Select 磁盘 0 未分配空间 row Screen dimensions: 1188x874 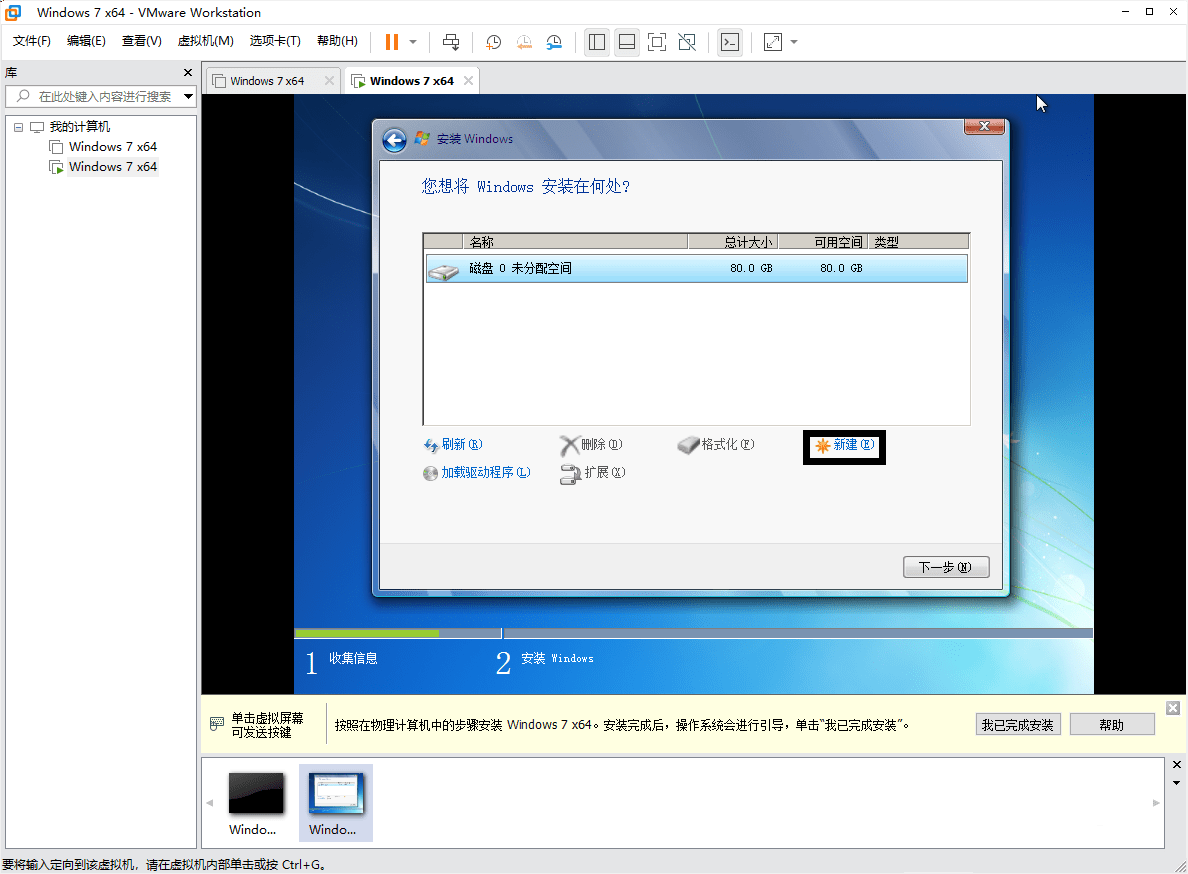click(696, 269)
